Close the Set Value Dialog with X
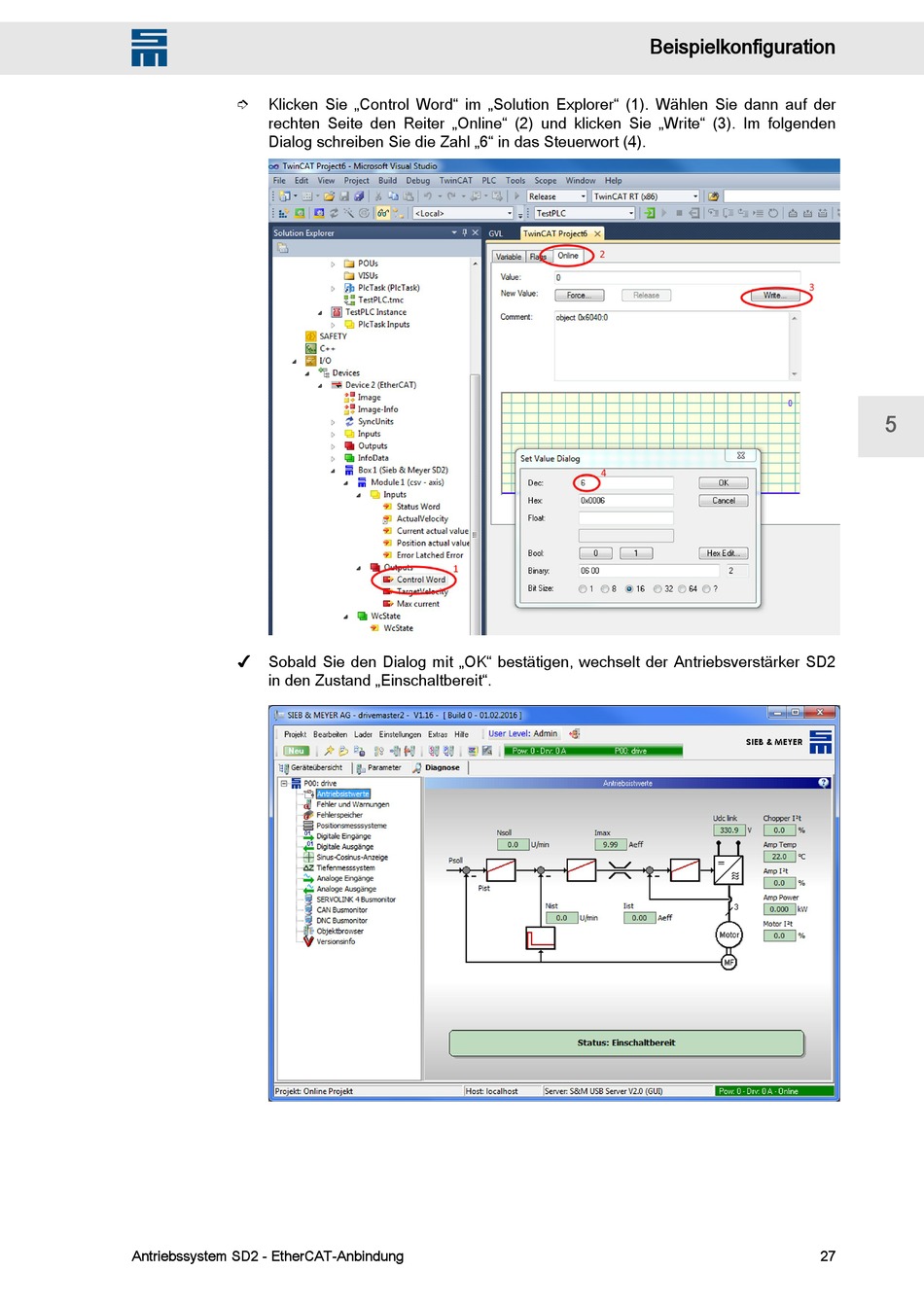The height and width of the screenshot is (1306, 924). pyautogui.click(x=741, y=456)
